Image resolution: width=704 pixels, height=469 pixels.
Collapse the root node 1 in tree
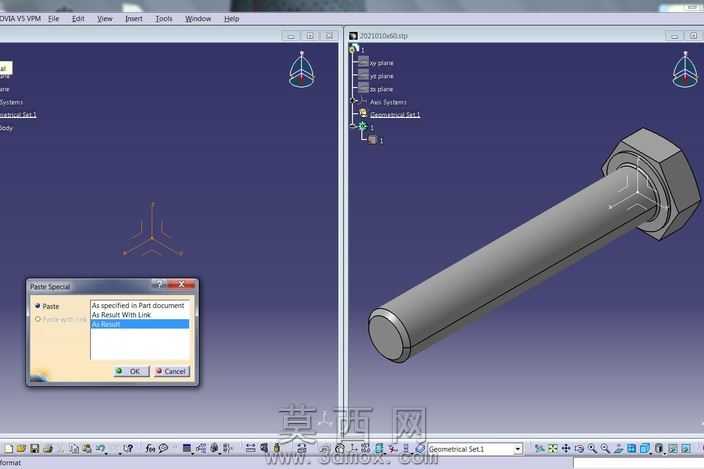click(353, 48)
